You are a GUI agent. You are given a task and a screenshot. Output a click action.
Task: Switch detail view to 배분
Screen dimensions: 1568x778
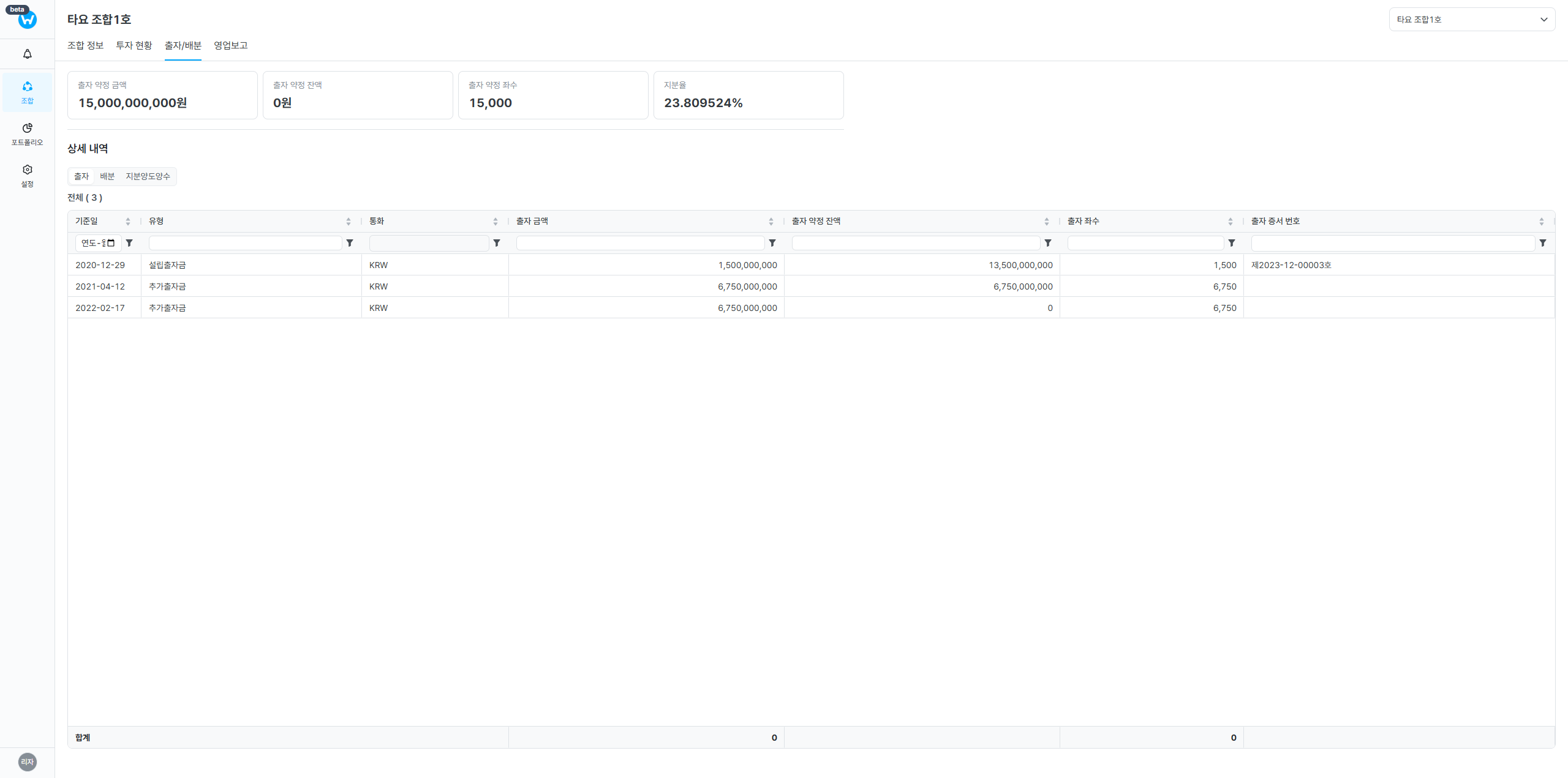pos(107,176)
